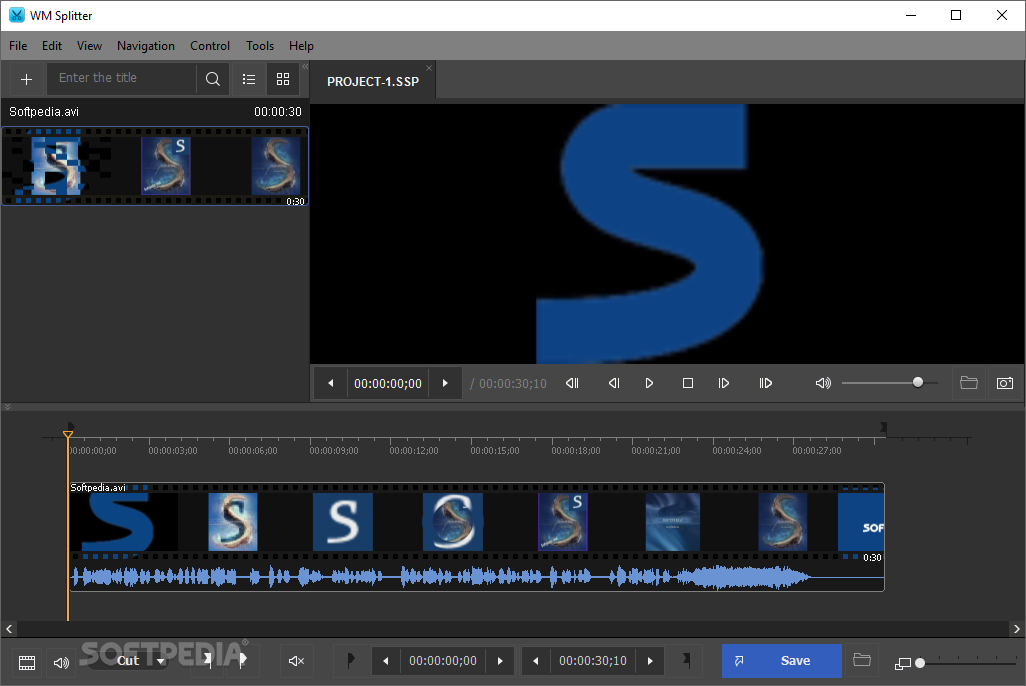Click the search magnifier in media panel

coord(213,79)
